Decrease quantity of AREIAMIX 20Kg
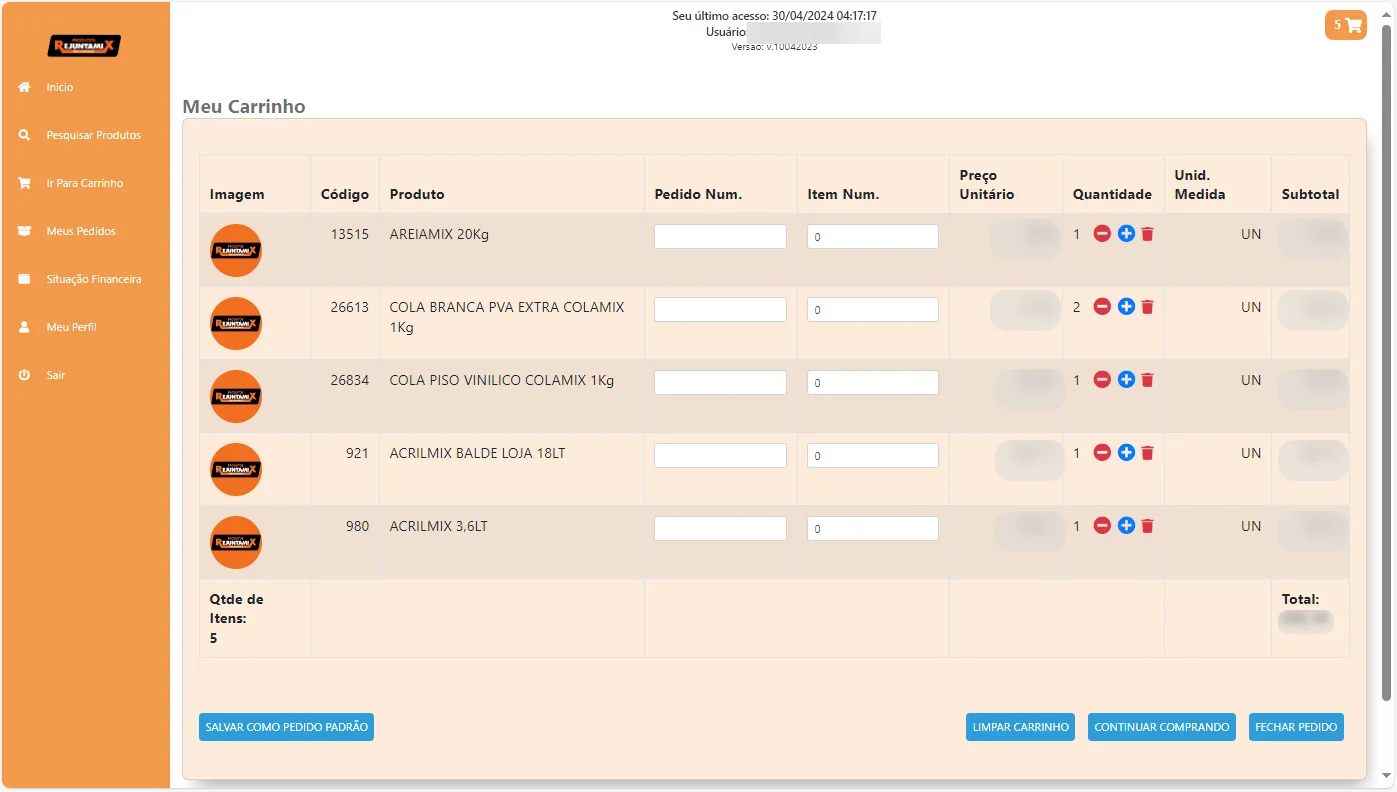The image size is (1397, 792). [x=1102, y=234]
